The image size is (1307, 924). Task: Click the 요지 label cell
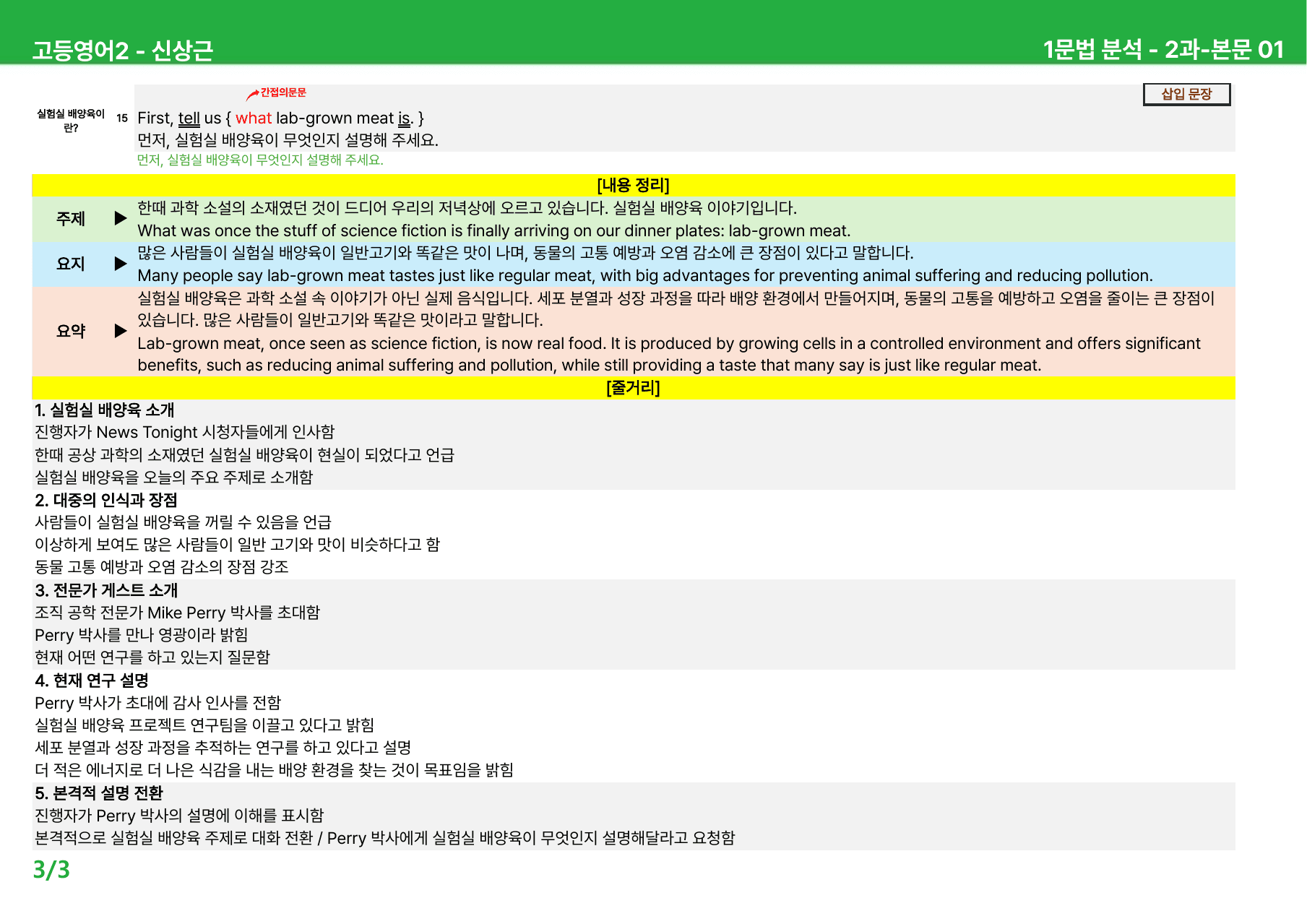pos(71,264)
